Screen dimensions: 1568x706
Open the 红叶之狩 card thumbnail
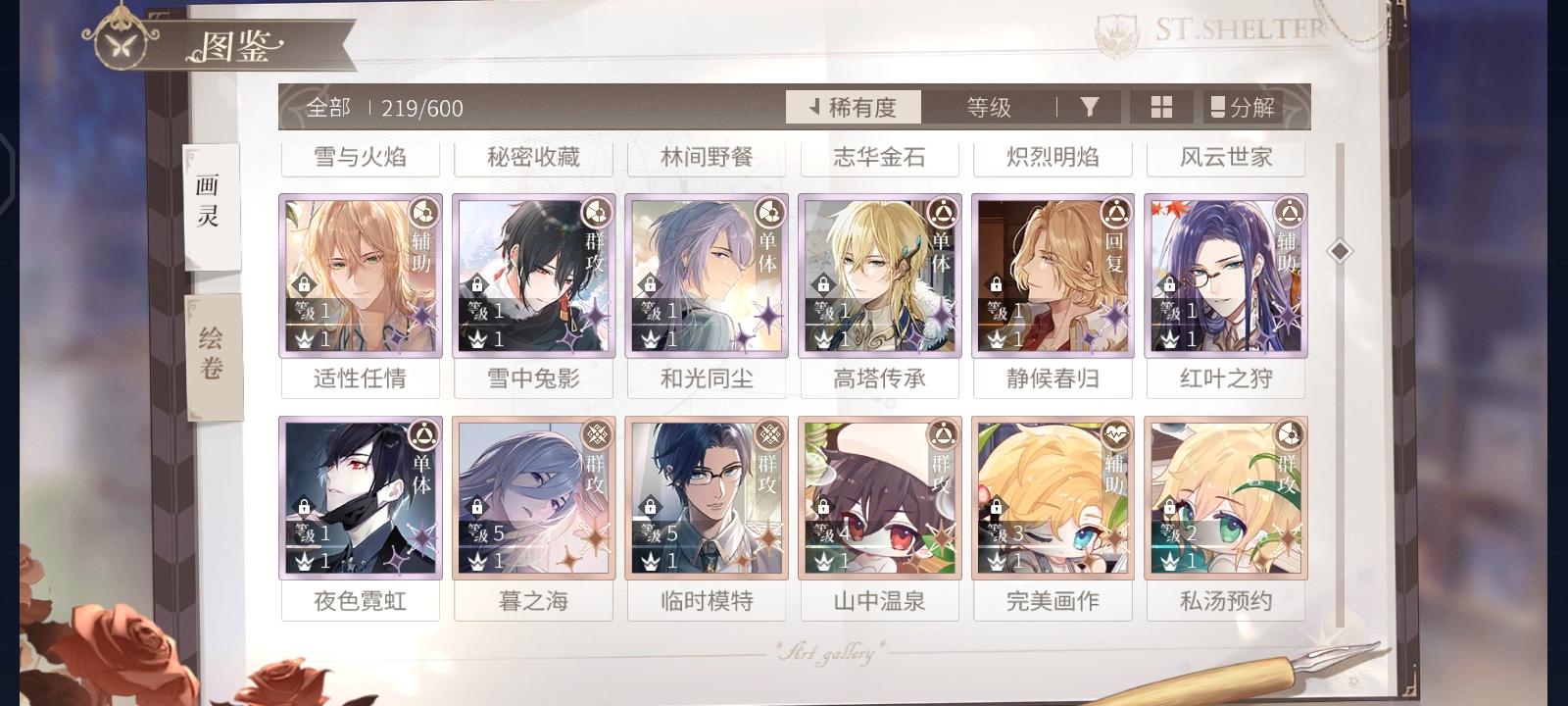point(1226,277)
